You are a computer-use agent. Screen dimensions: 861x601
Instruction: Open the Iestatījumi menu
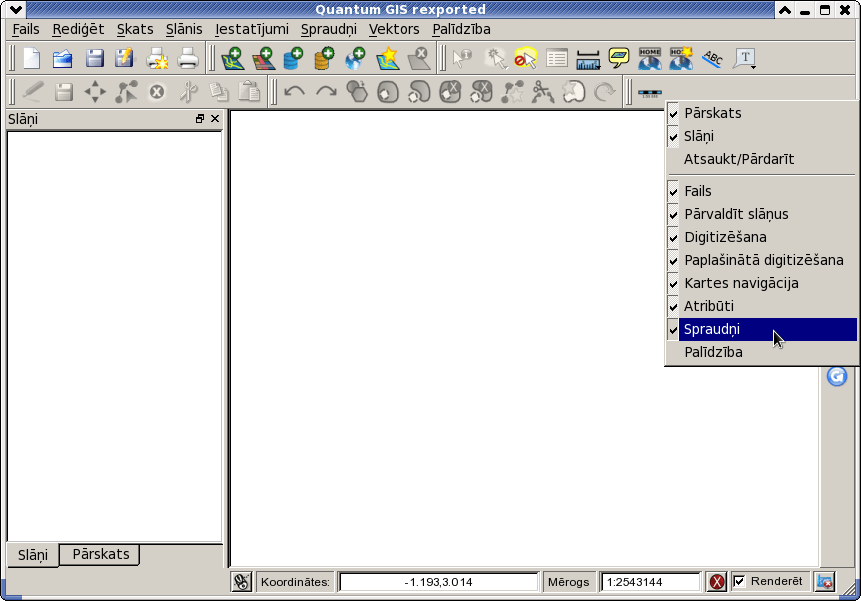click(x=251, y=29)
